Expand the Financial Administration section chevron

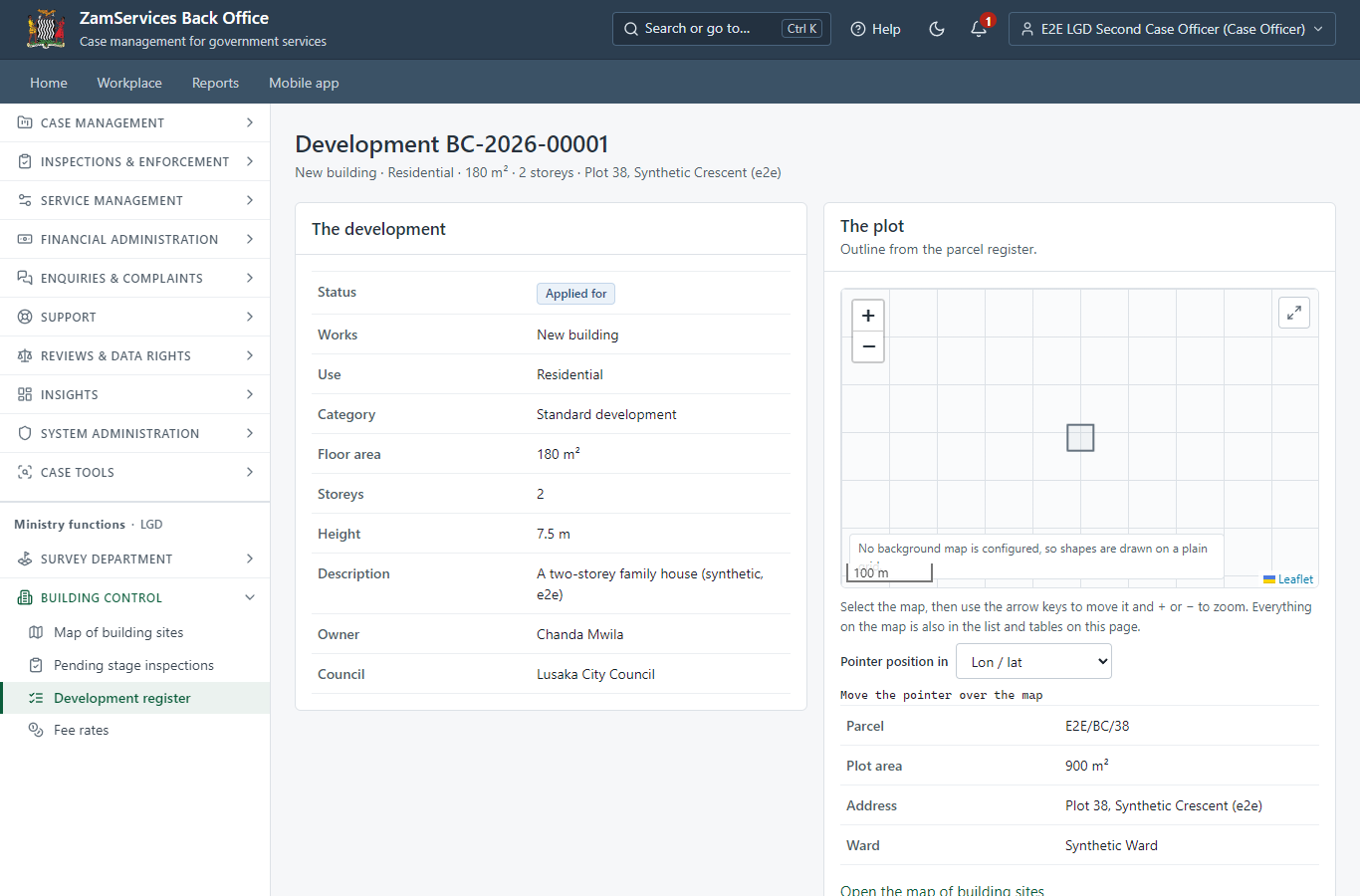coord(250,239)
